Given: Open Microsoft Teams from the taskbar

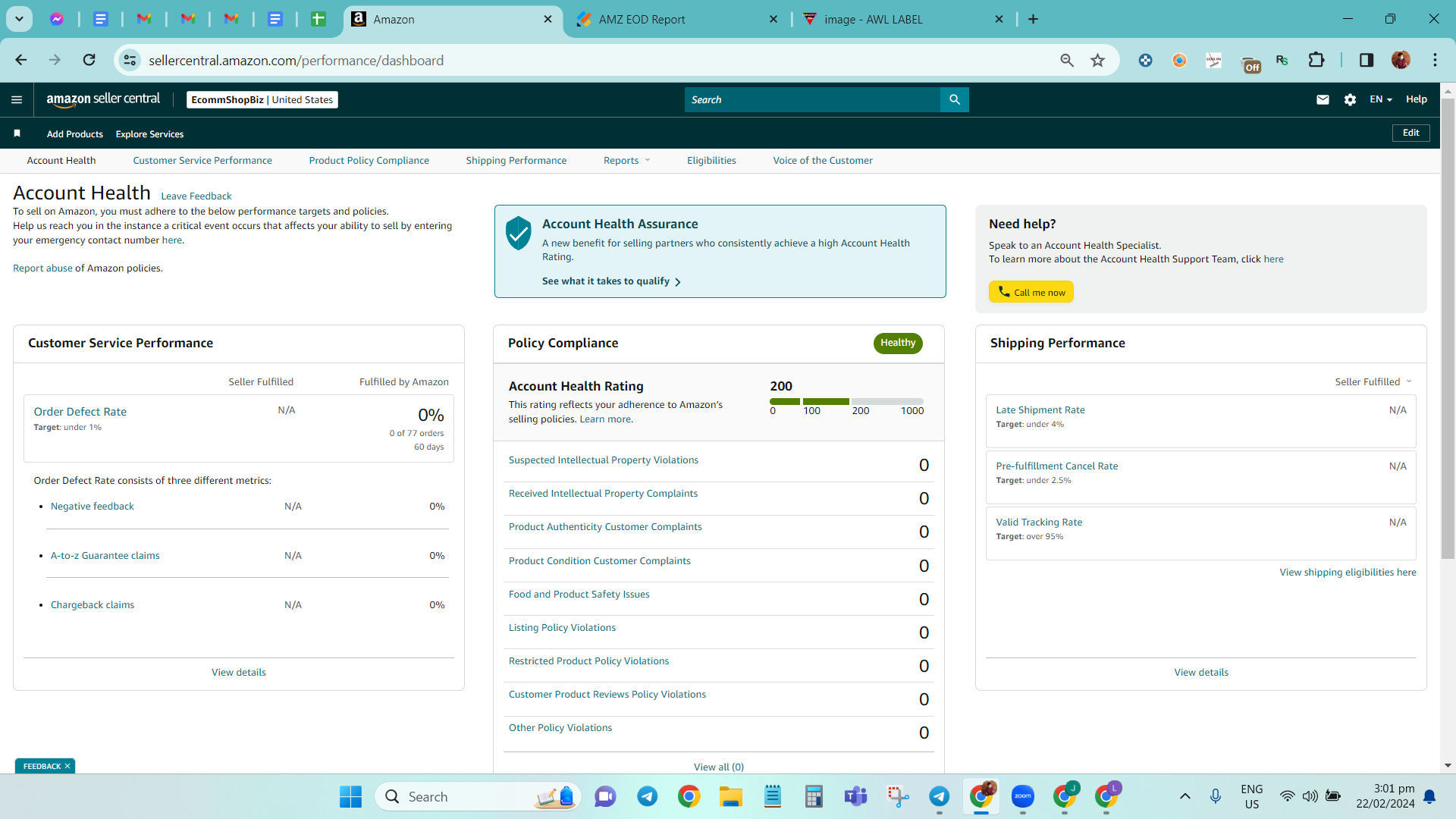Looking at the screenshot, I should 855,796.
